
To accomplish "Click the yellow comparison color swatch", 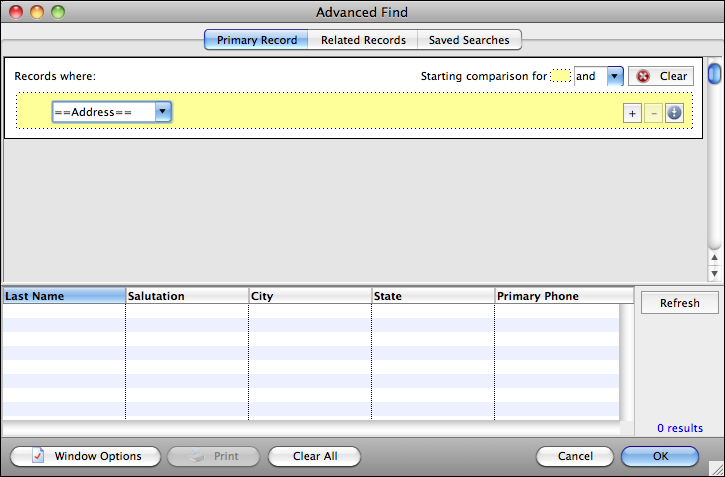I will 561,76.
